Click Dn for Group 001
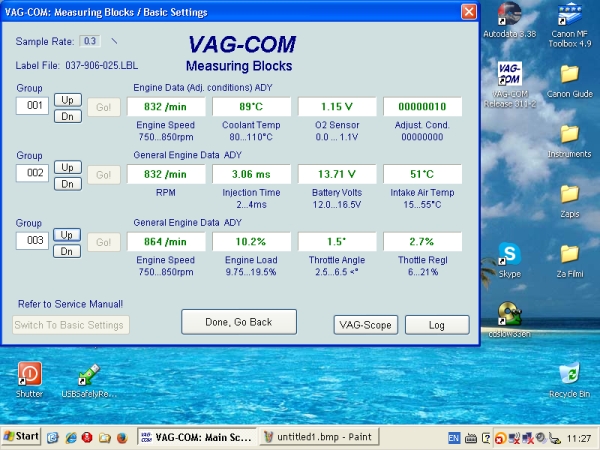This screenshot has height=450, width=600. click(67, 116)
